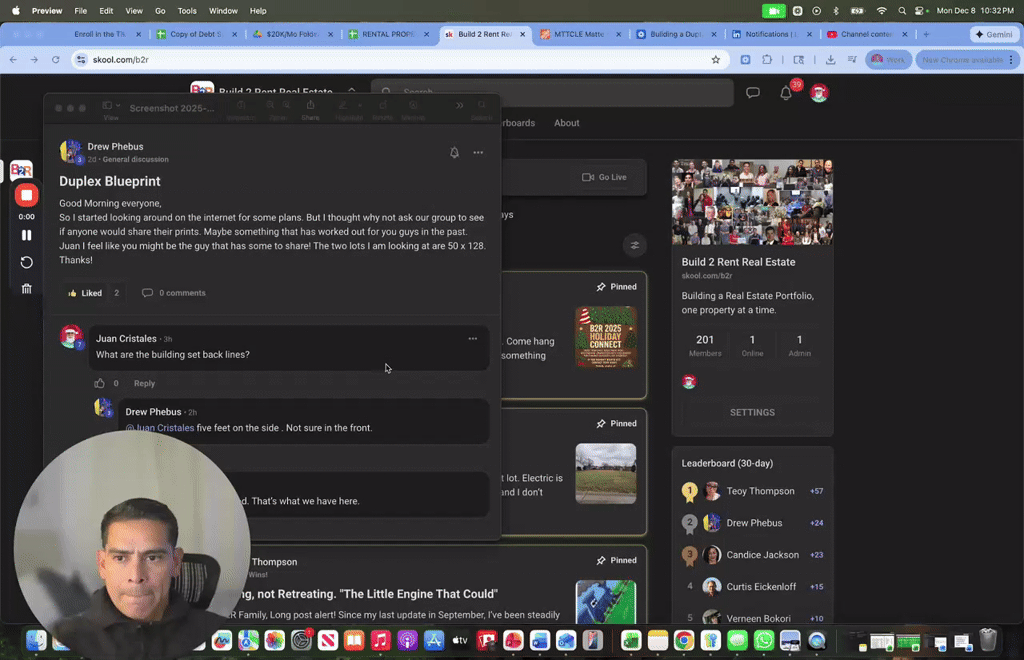Open the Gemini button in Chrome
Image resolution: width=1024 pixels, height=660 pixels.
click(x=993, y=34)
